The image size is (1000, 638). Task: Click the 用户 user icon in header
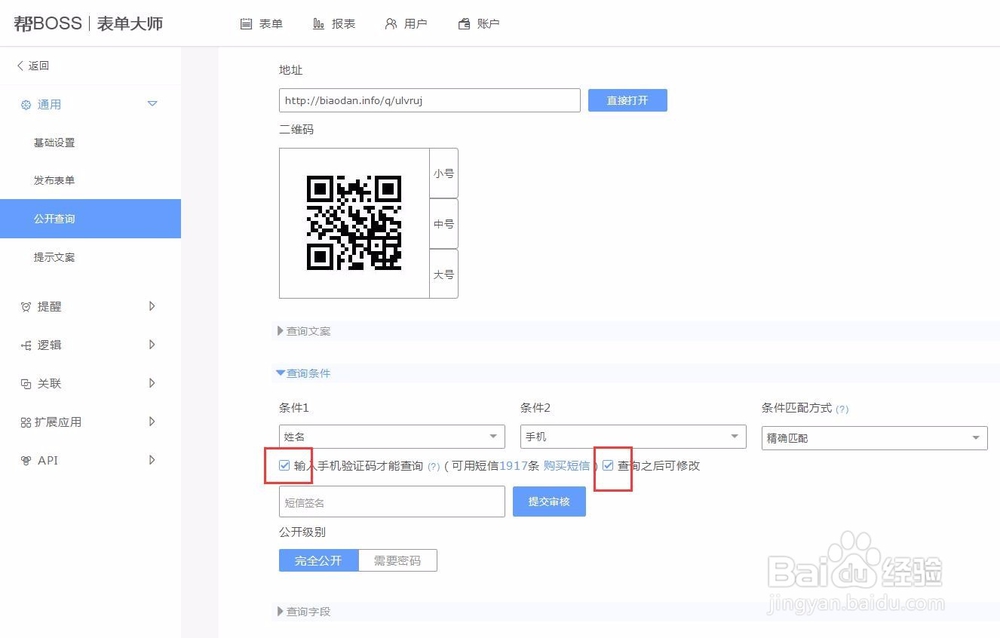(391, 24)
